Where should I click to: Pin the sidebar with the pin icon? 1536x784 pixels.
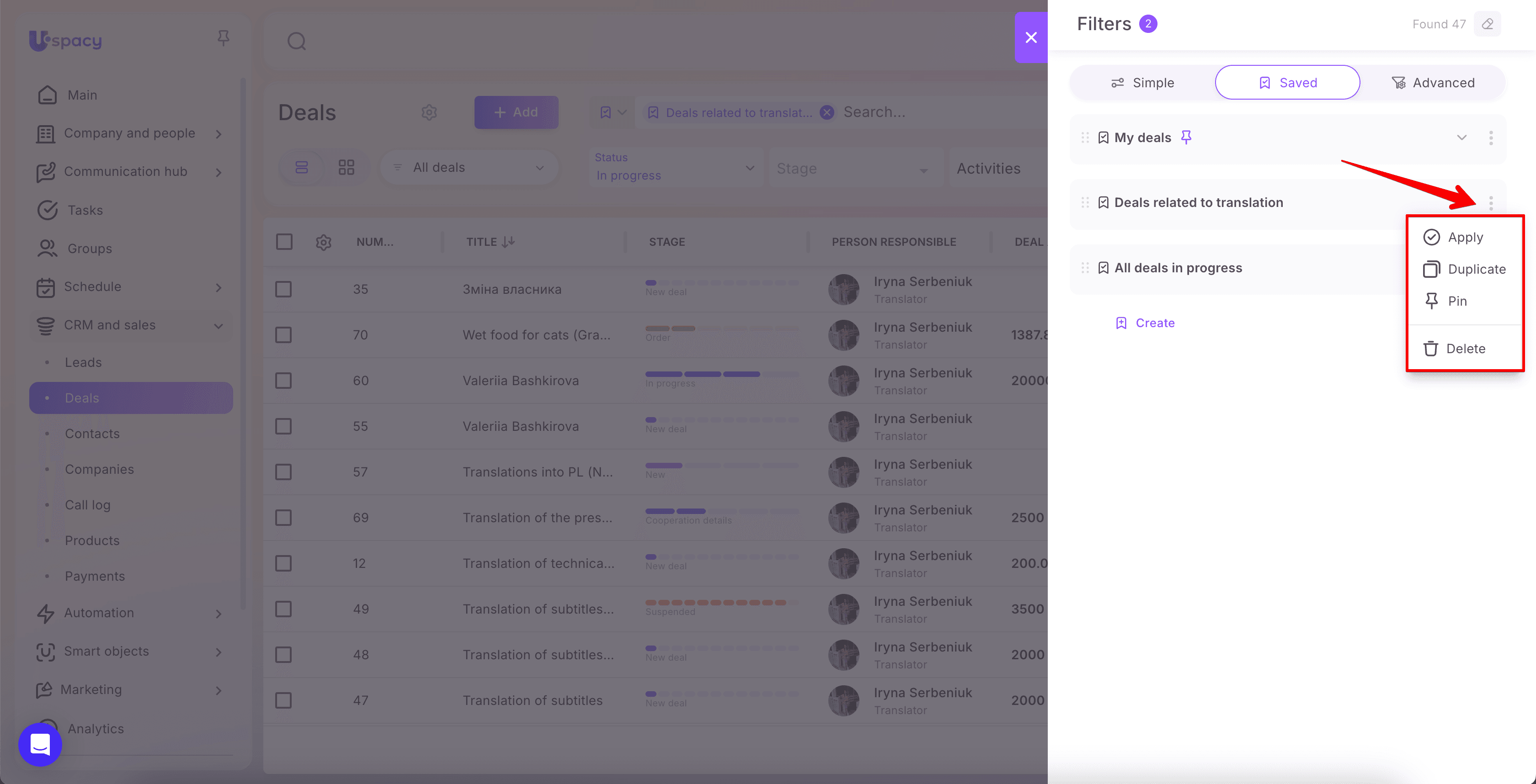pos(224,38)
